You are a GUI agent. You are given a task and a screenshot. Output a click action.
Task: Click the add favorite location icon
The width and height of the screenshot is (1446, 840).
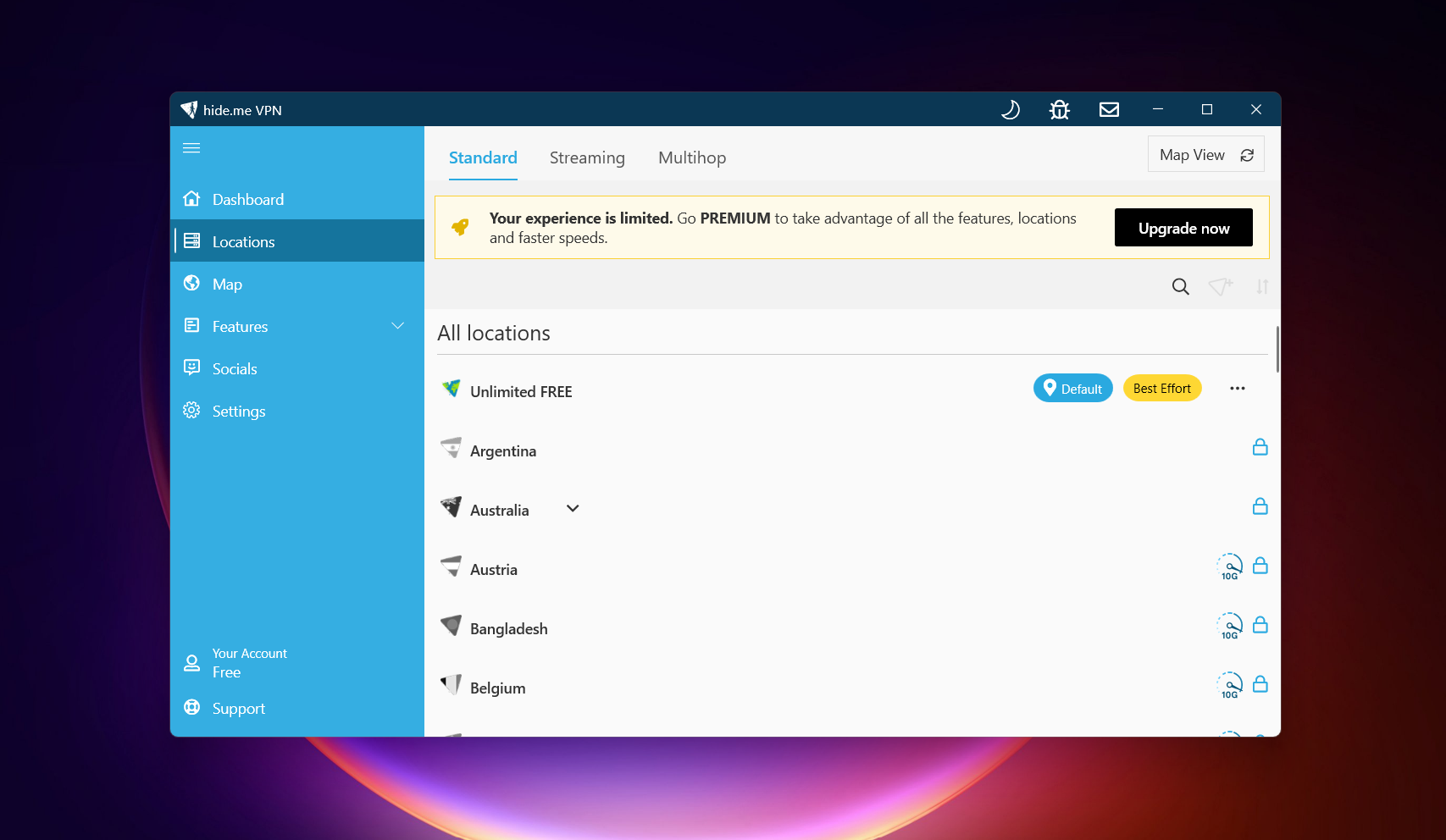click(x=1221, y=286)
